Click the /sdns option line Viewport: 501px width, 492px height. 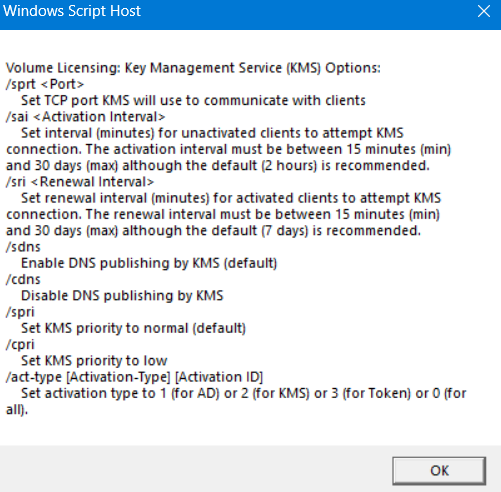click(x=23, y=247)
